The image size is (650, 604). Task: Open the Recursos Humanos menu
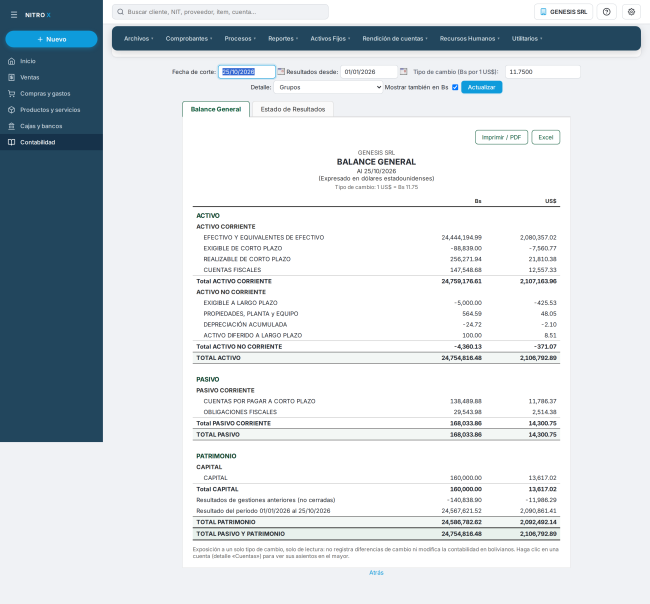pos(470,39)
